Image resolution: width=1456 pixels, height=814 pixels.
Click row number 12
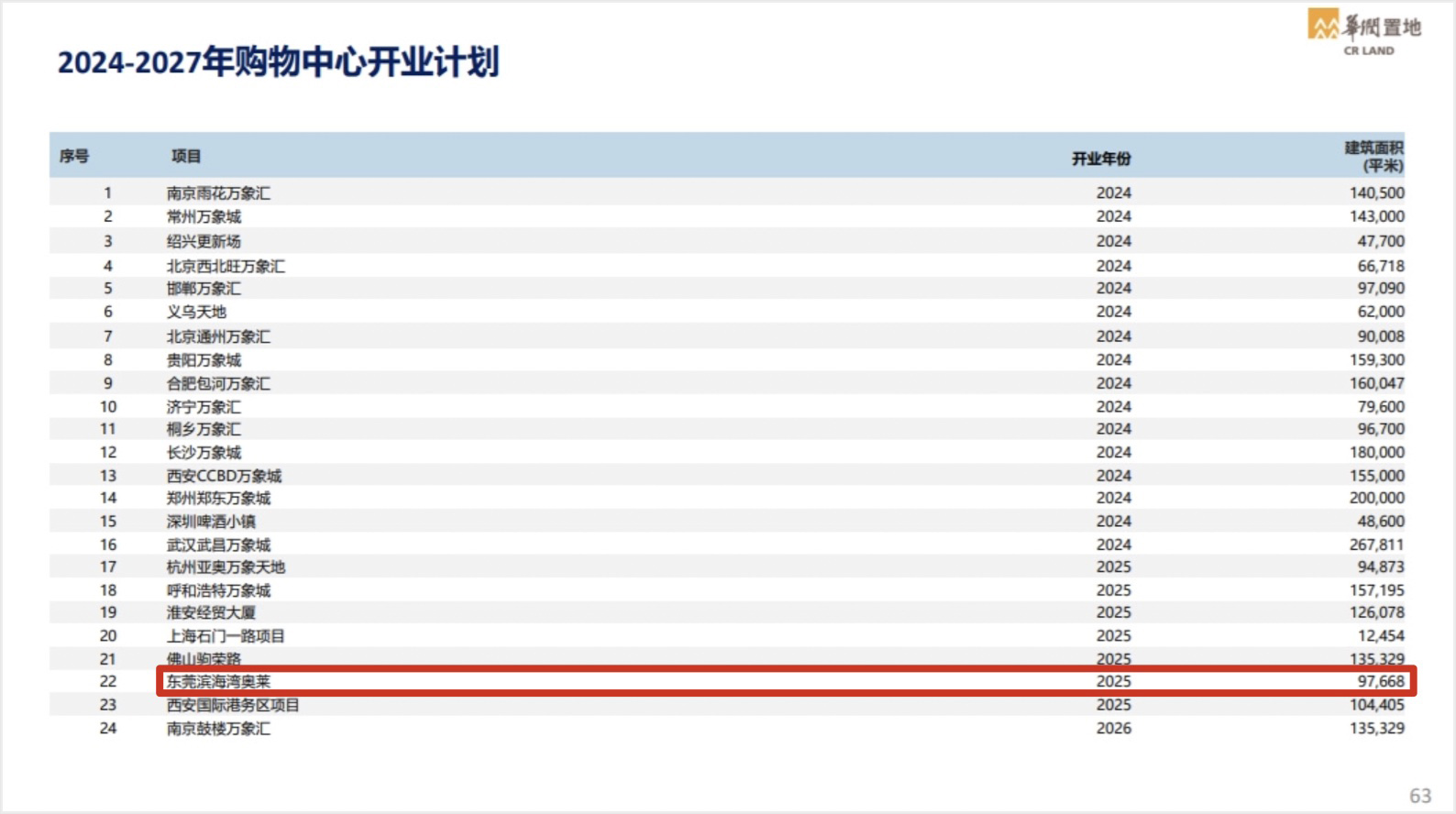coord(108,453)
